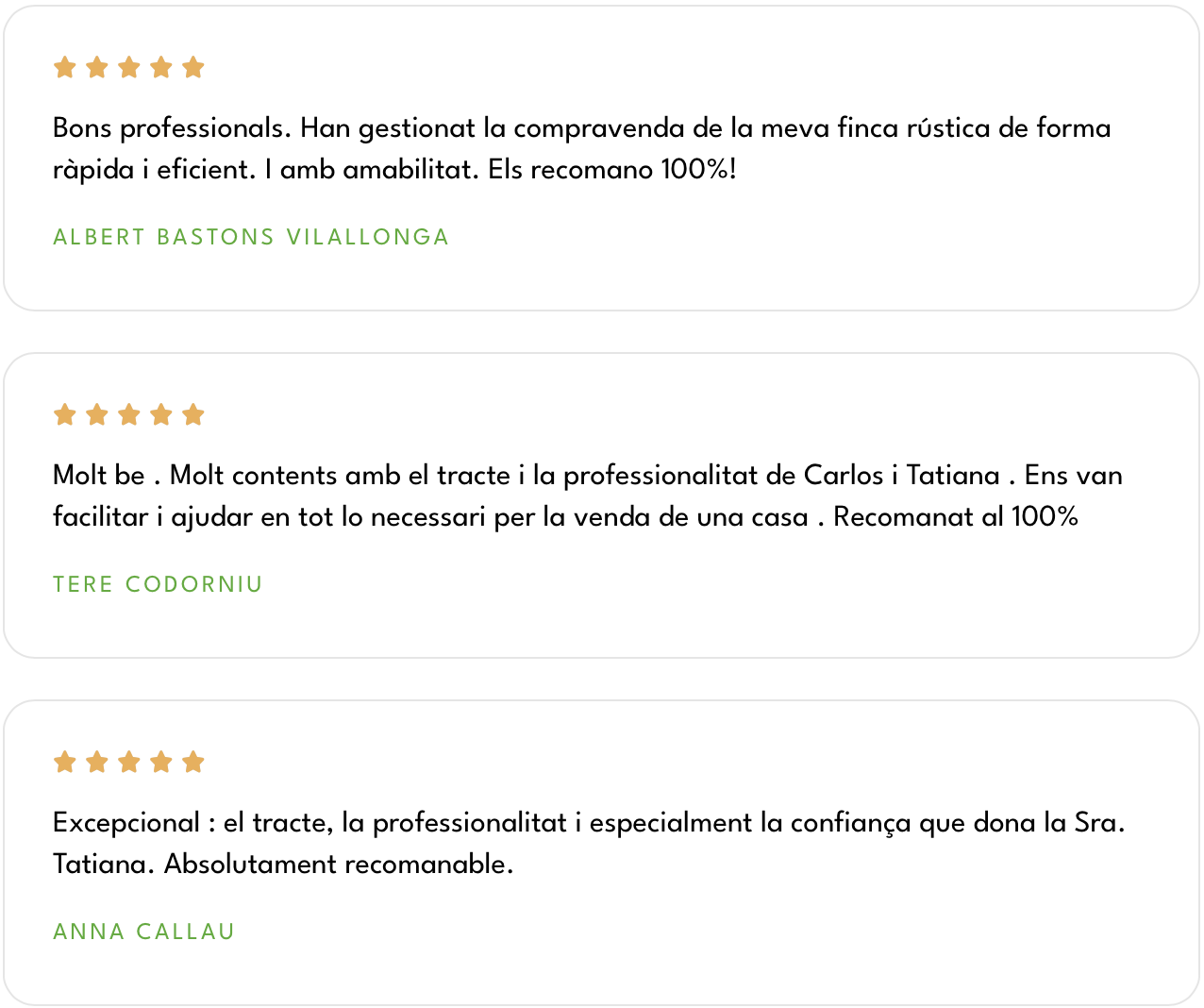
Task: Click the review text starting "Excepcional"
Action: (589, 843)
